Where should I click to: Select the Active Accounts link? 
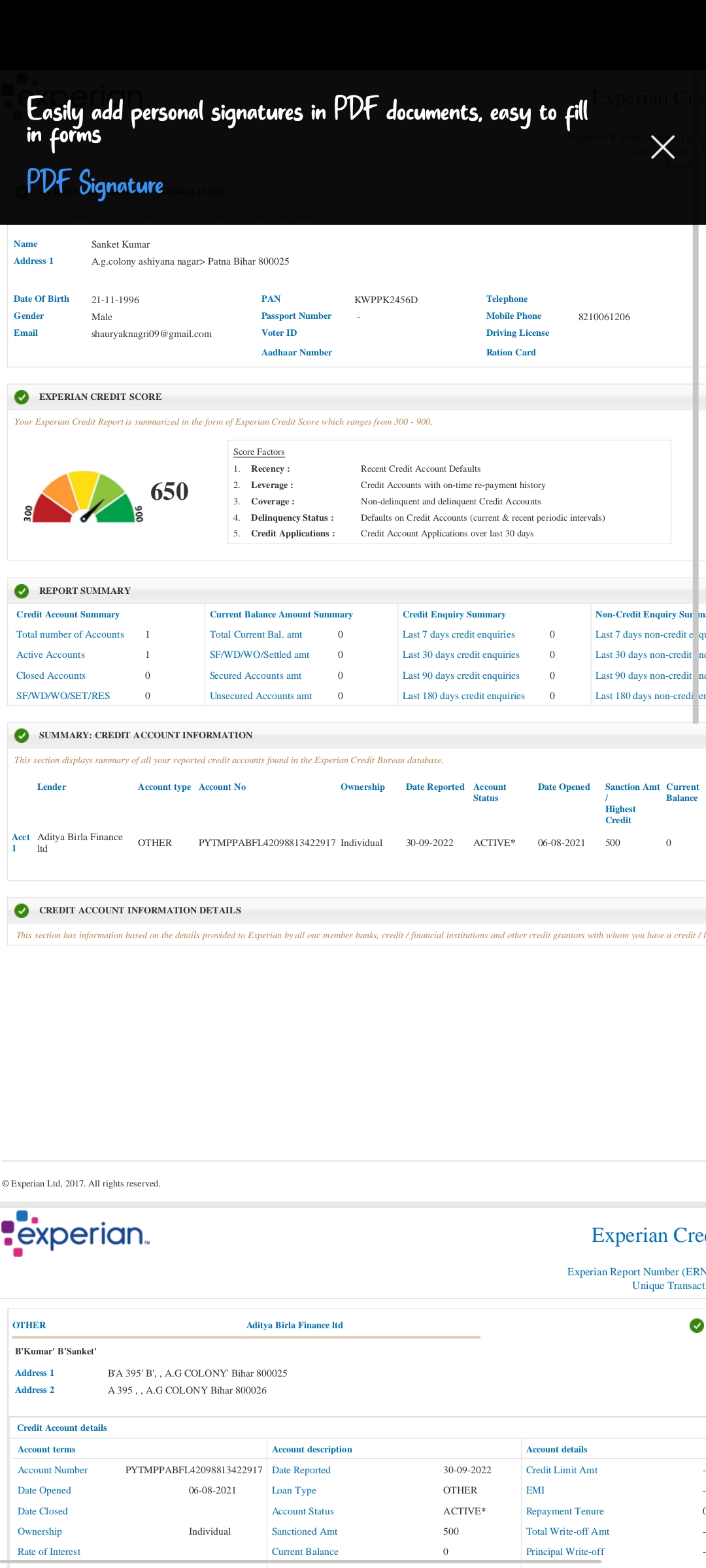coord(50,655)
